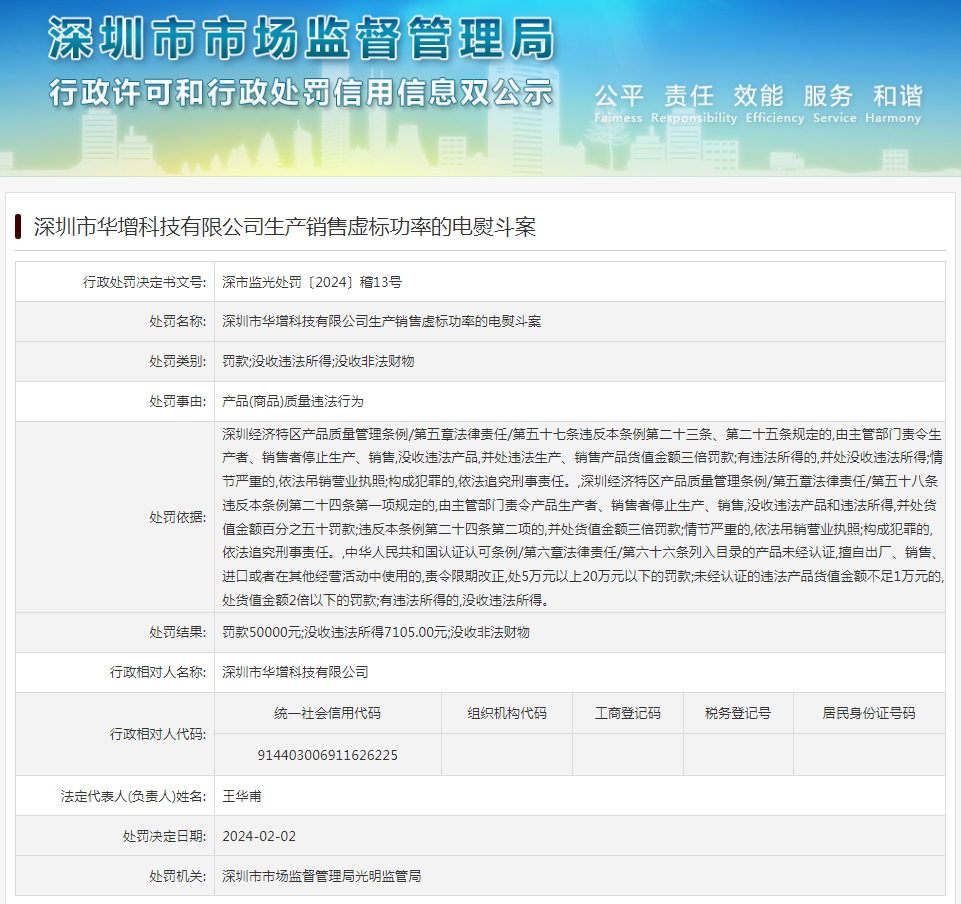Click the 税务登记号 column header

(738, 713)
